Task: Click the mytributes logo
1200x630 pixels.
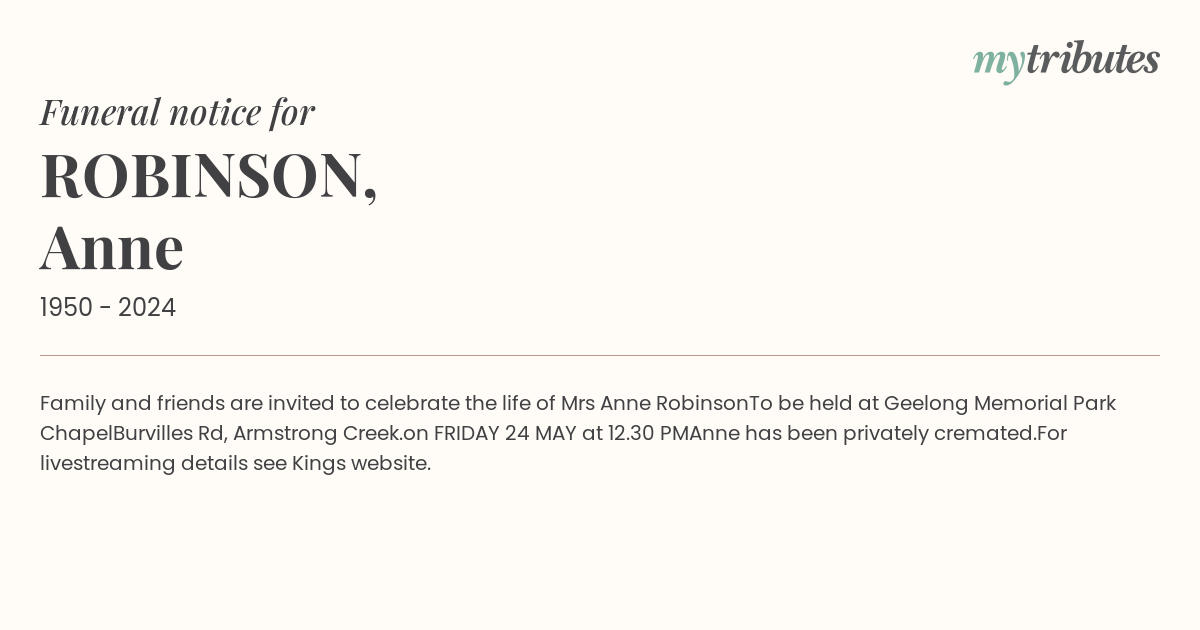Action: (x=1066, y=60)
